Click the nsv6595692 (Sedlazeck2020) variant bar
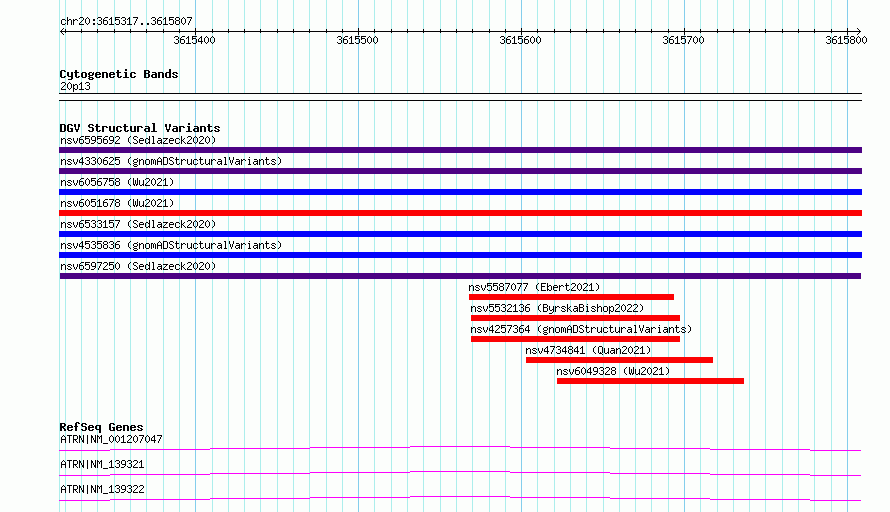The image size is (890, 512). click(460, 150)
